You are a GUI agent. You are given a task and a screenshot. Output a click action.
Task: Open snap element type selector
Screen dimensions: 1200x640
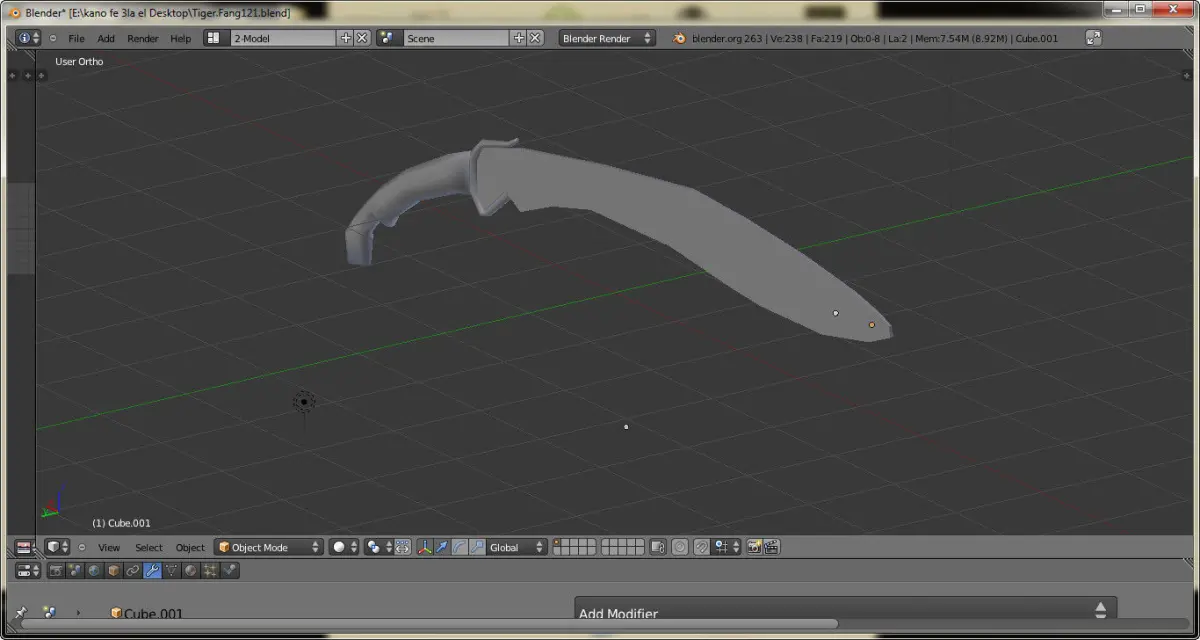pos(727,547)
